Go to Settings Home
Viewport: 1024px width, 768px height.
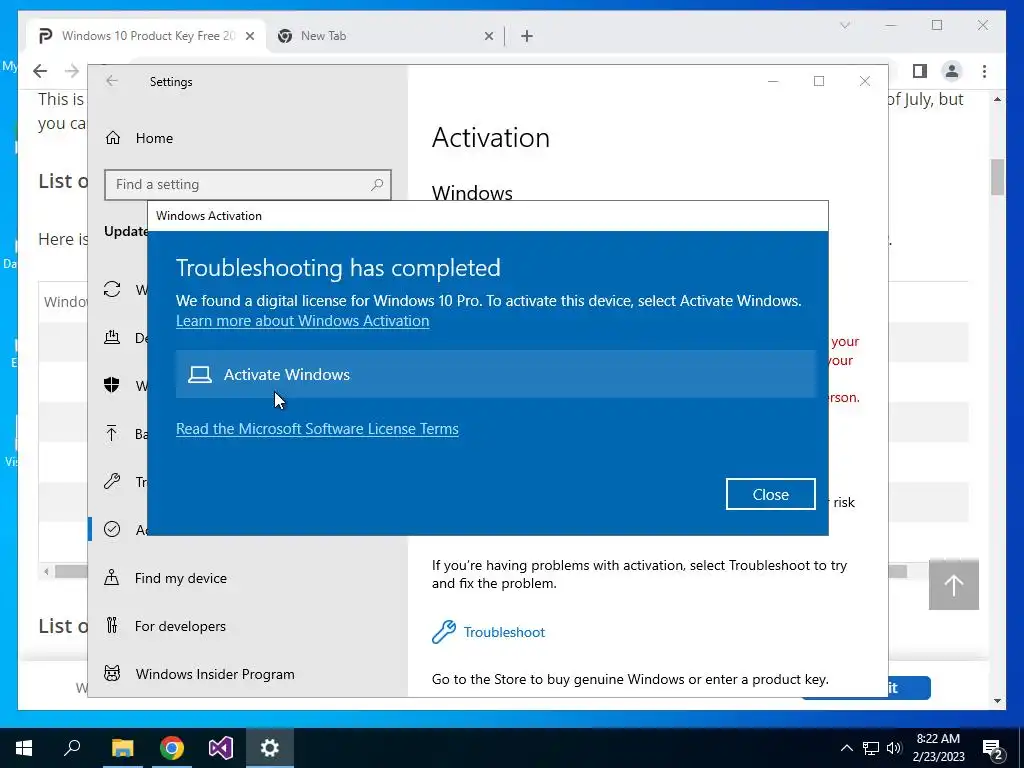[x=154, y=138]
